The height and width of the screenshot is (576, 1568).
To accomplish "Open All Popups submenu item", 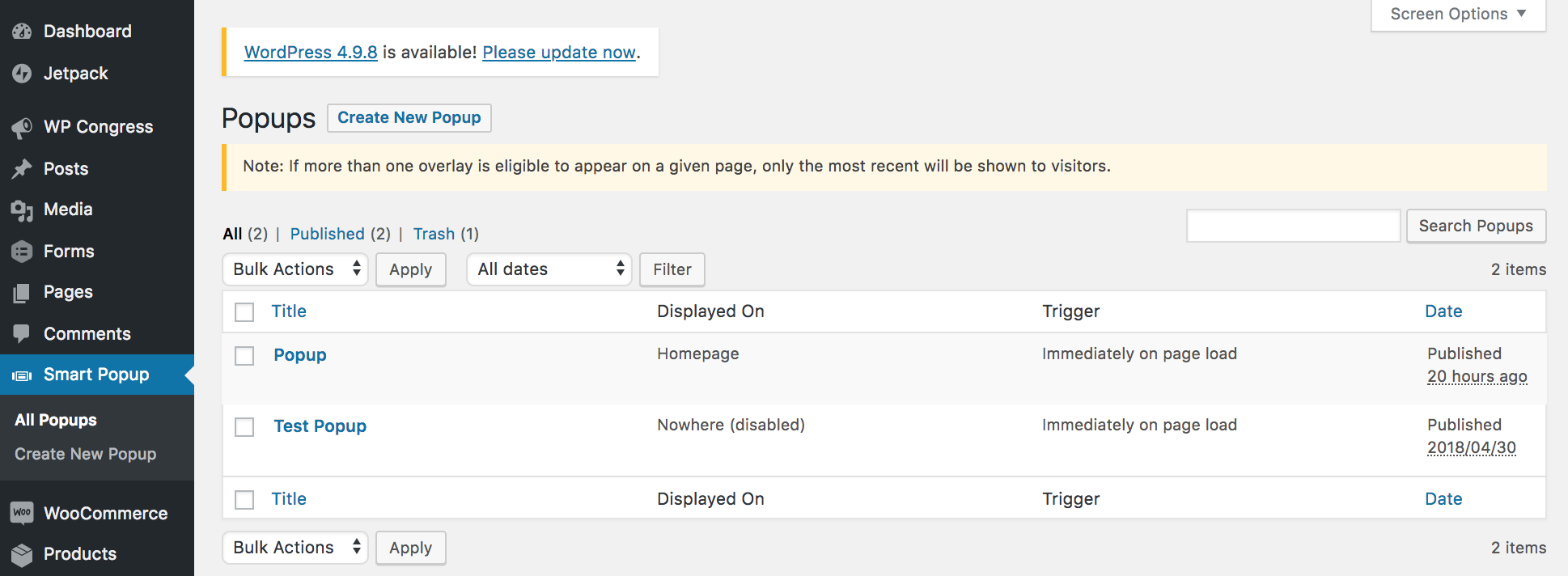I will click(56, 420).
